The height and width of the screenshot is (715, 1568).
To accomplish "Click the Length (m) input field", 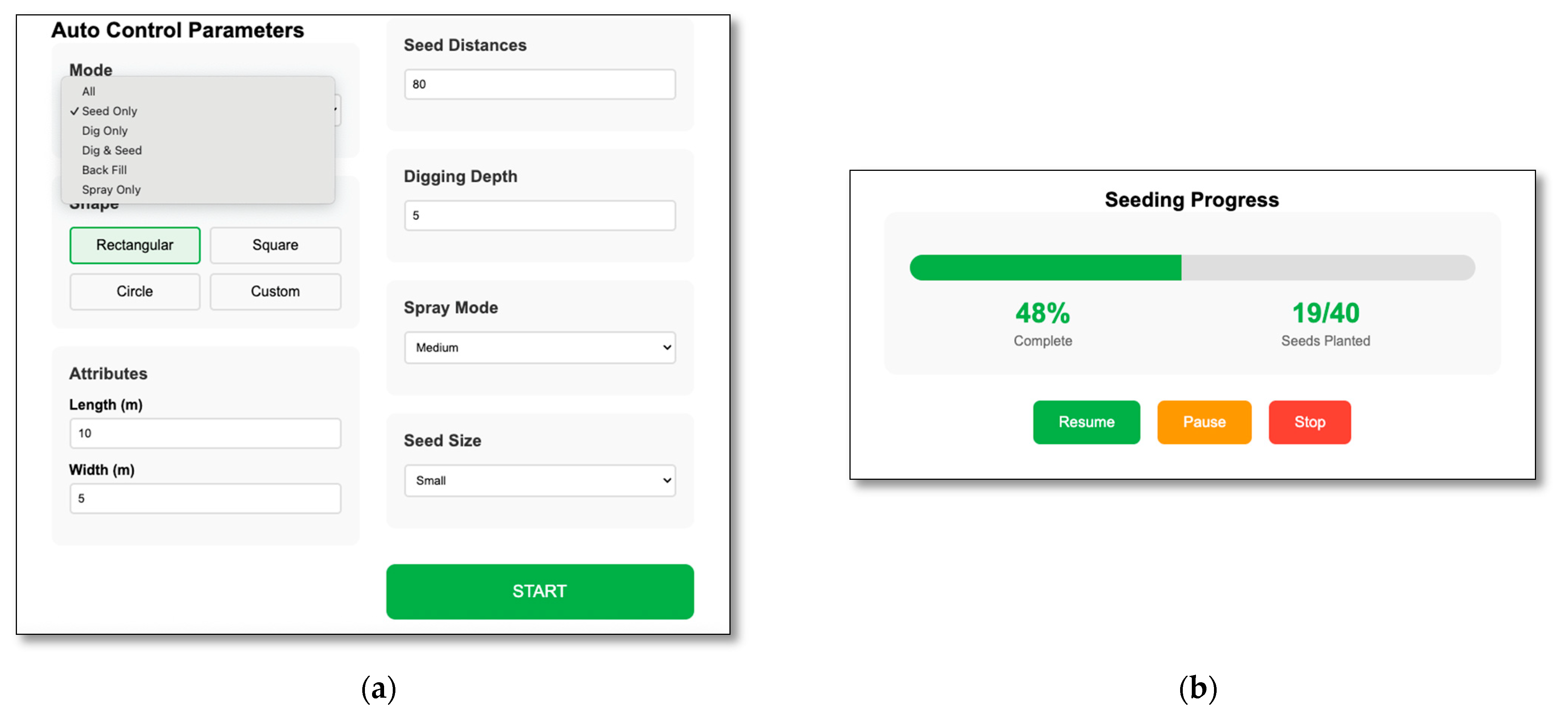I will tap(205, 433).
